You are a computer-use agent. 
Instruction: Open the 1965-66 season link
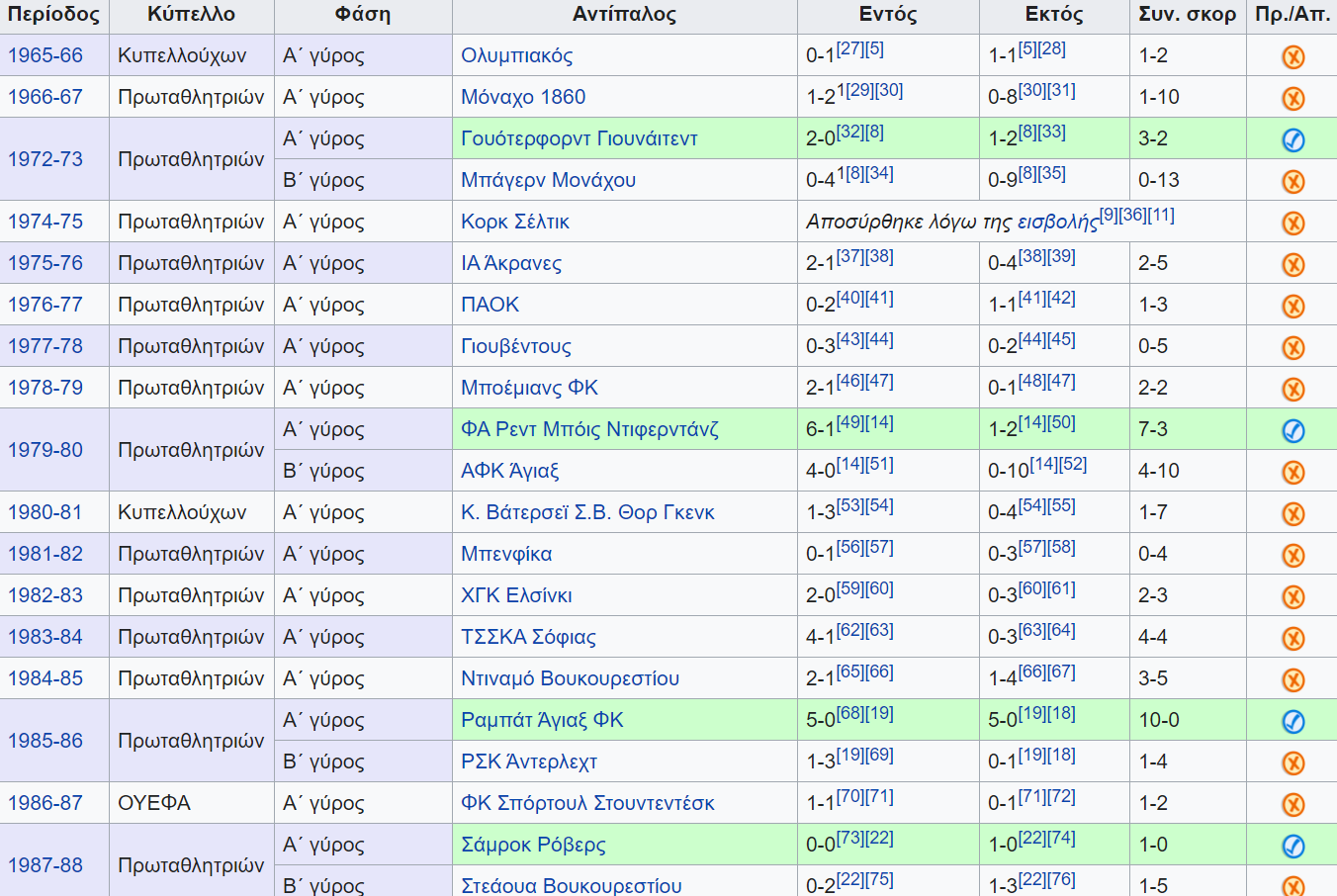45,55
